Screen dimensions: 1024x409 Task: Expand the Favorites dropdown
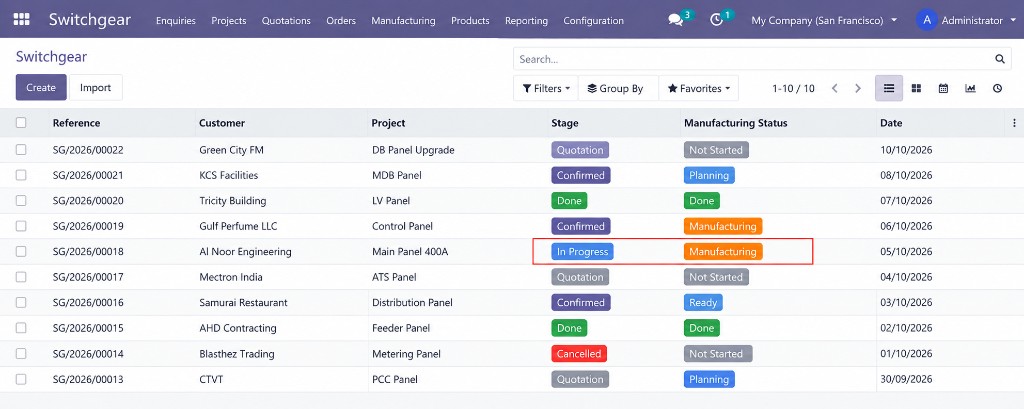699,88
